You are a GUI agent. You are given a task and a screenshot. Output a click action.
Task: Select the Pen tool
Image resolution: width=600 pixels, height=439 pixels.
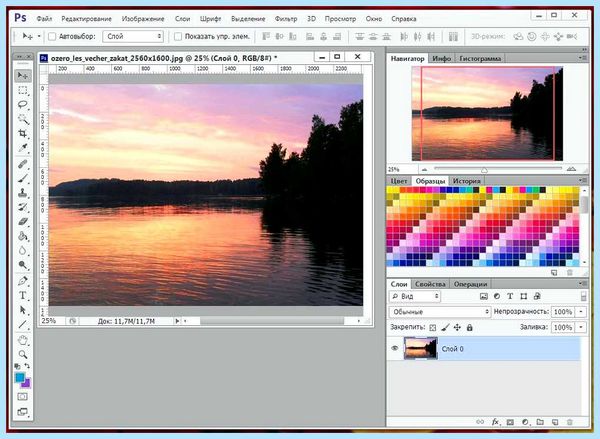23,281
